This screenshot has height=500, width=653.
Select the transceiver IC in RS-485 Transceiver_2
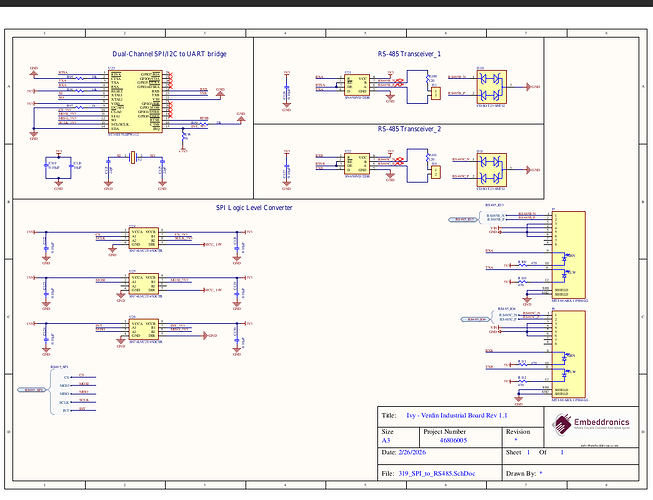tap(357, 164)
